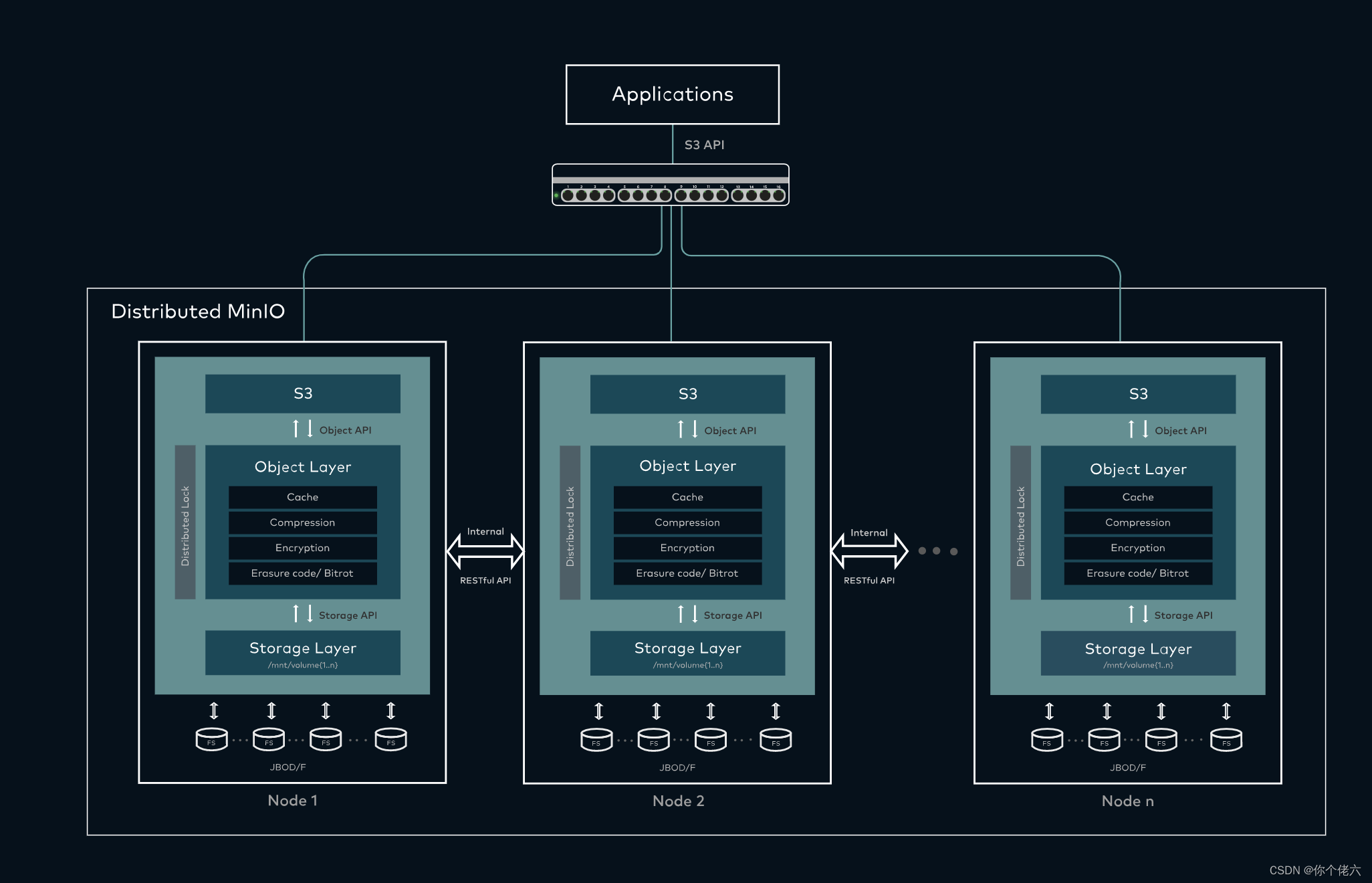1372x883 pixels.
Task: Click the double arrow between Node 1 and Node 2
Action: pyautogui.click(x=485, y=551)
